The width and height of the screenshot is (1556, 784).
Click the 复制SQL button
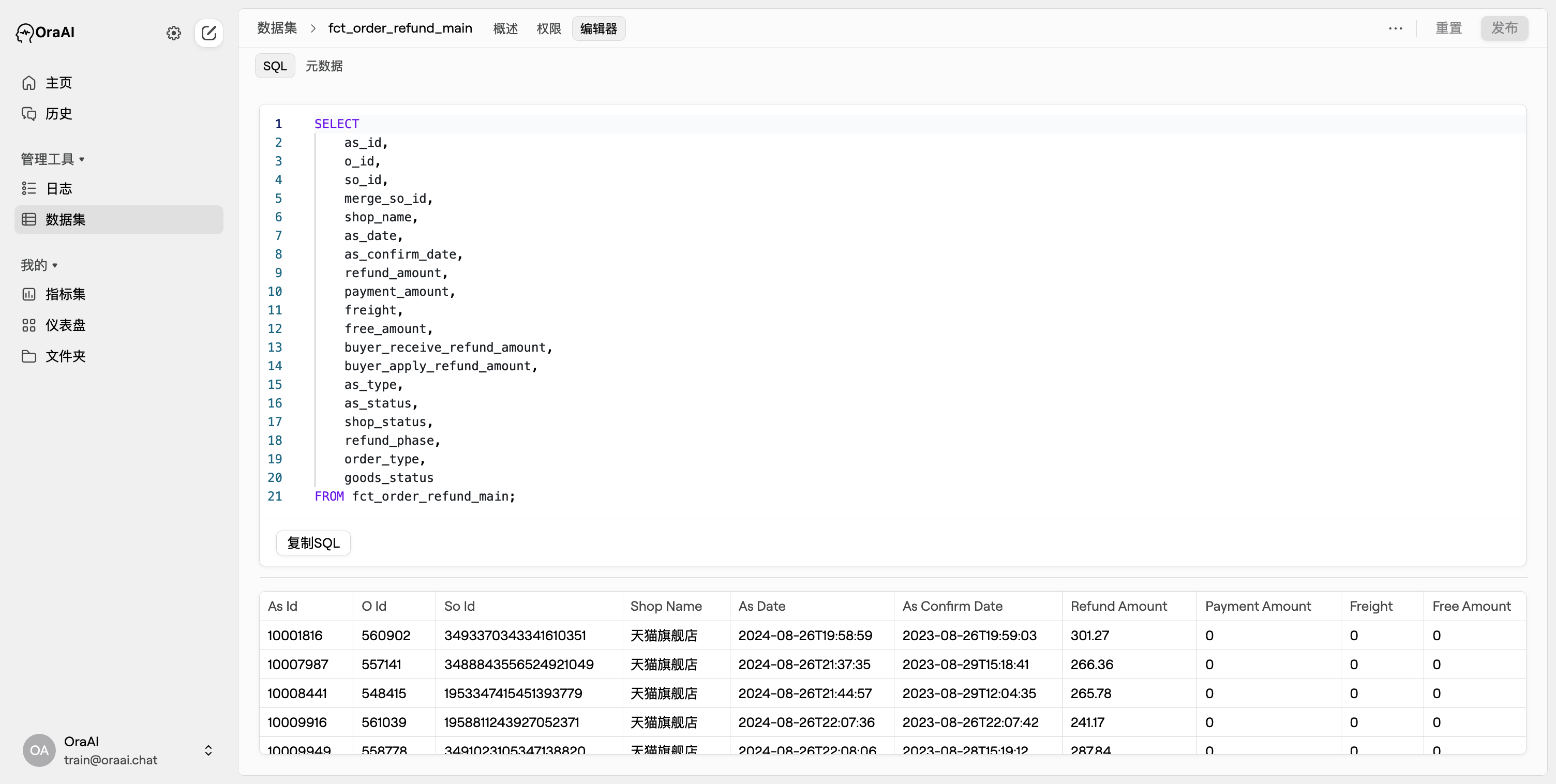pos(313,542)
